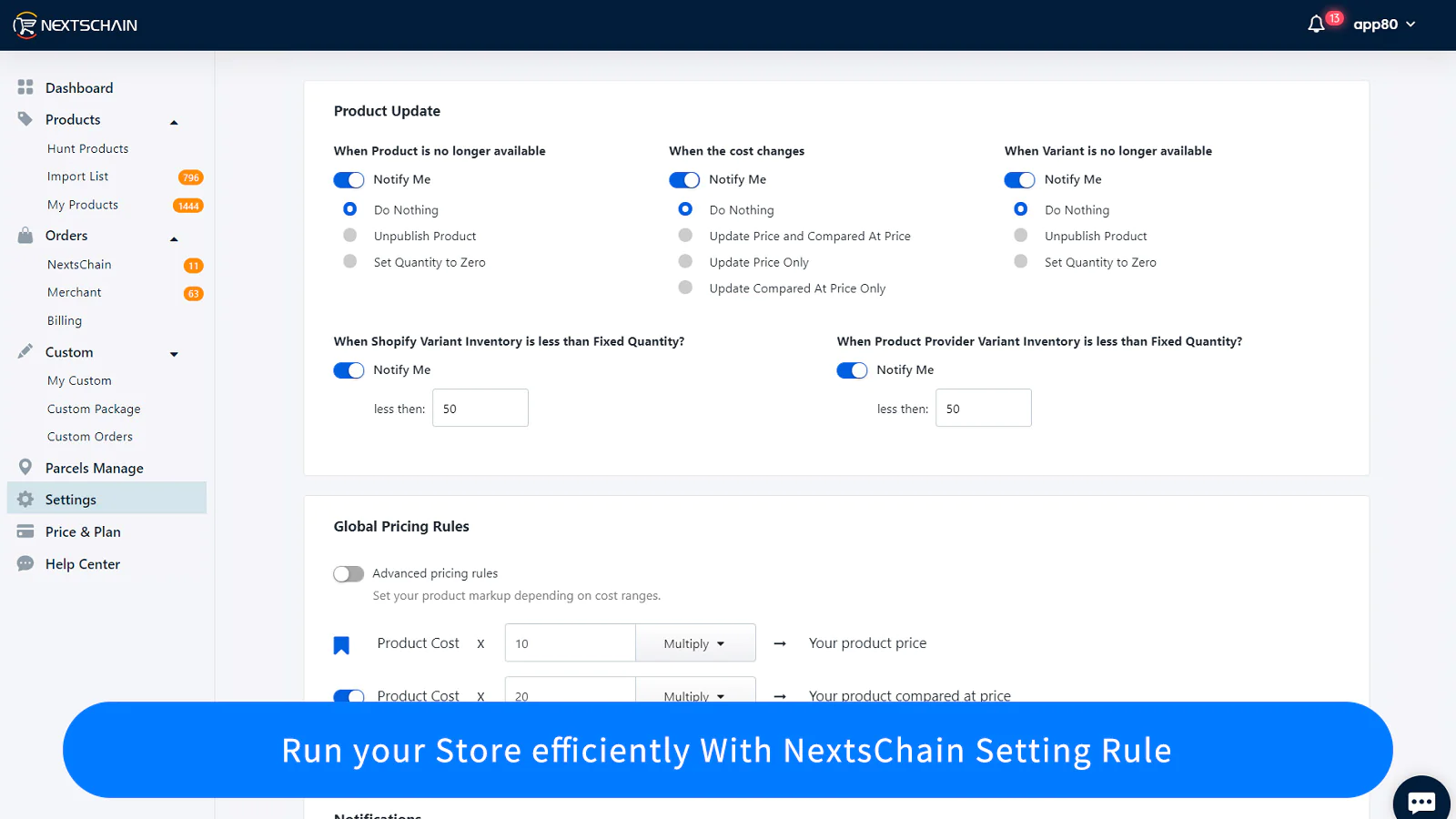
Task: Select Unpublish Product under product unavailable
Action: pos(350,236)
